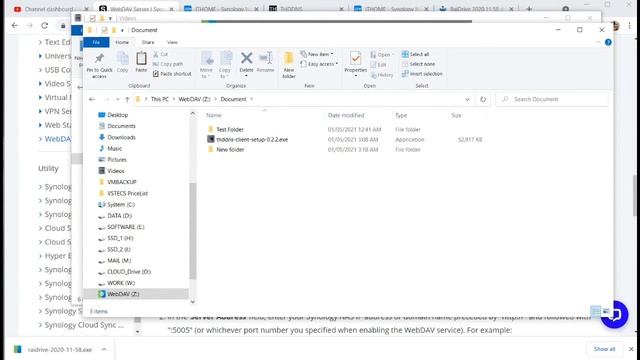Sort by the Name column header
Viewport: 640px width, 360px height.
tap(214, 116)
